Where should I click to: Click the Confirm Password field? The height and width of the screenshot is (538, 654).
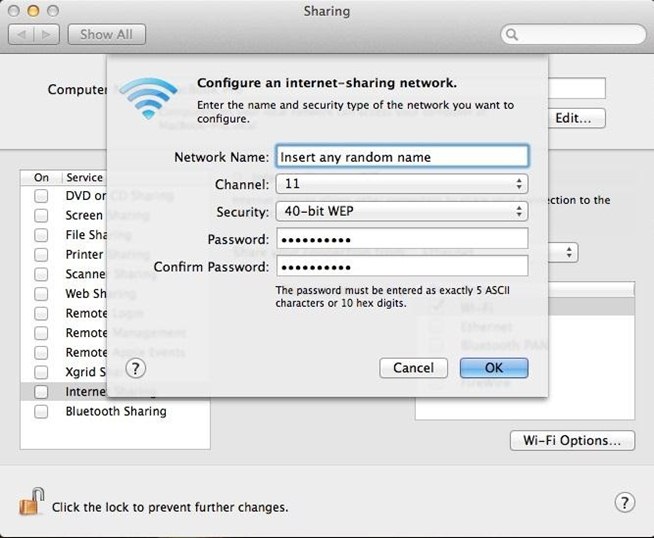[402, 266]
